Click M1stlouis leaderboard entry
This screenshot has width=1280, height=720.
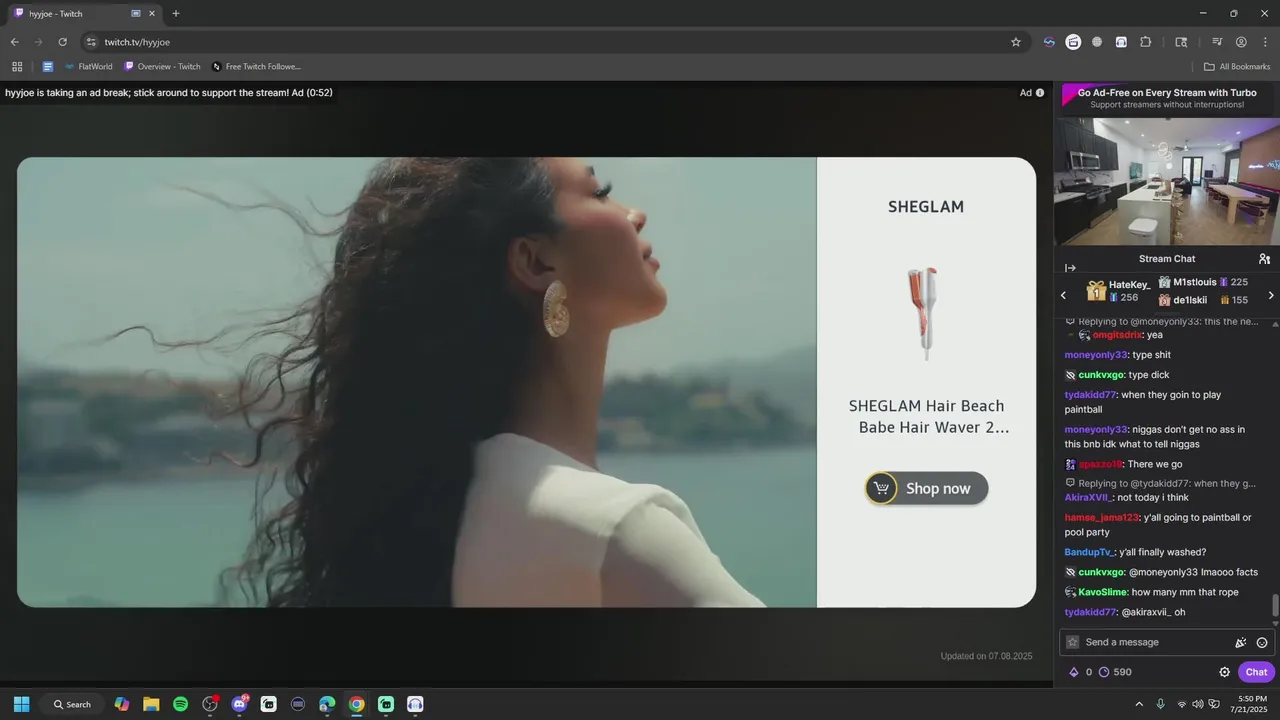point(1203,282)
